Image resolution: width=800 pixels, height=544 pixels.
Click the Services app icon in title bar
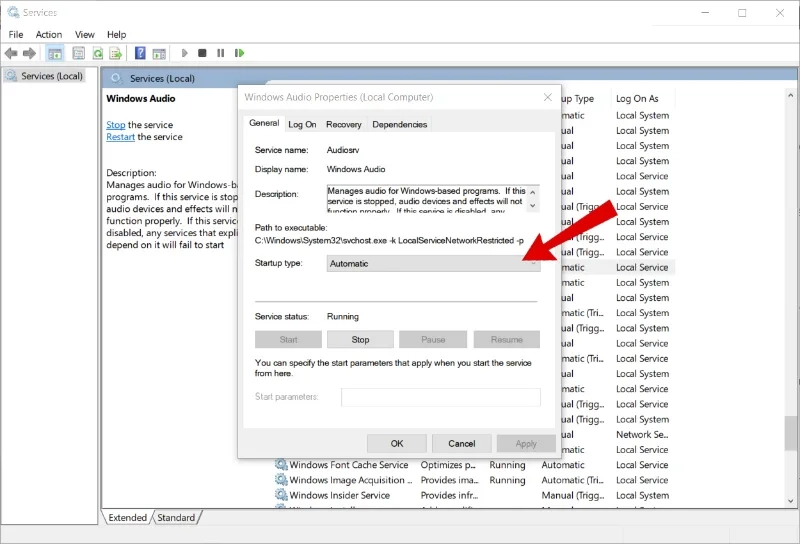(x=13, y=12)
